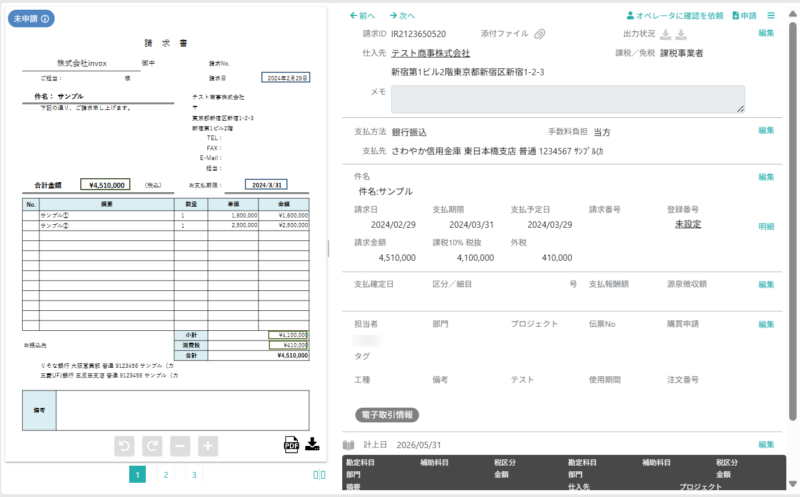Click the 請求日 value 2024/02/29
Viewport: 800px width, 497px height.
click(393, 225)
